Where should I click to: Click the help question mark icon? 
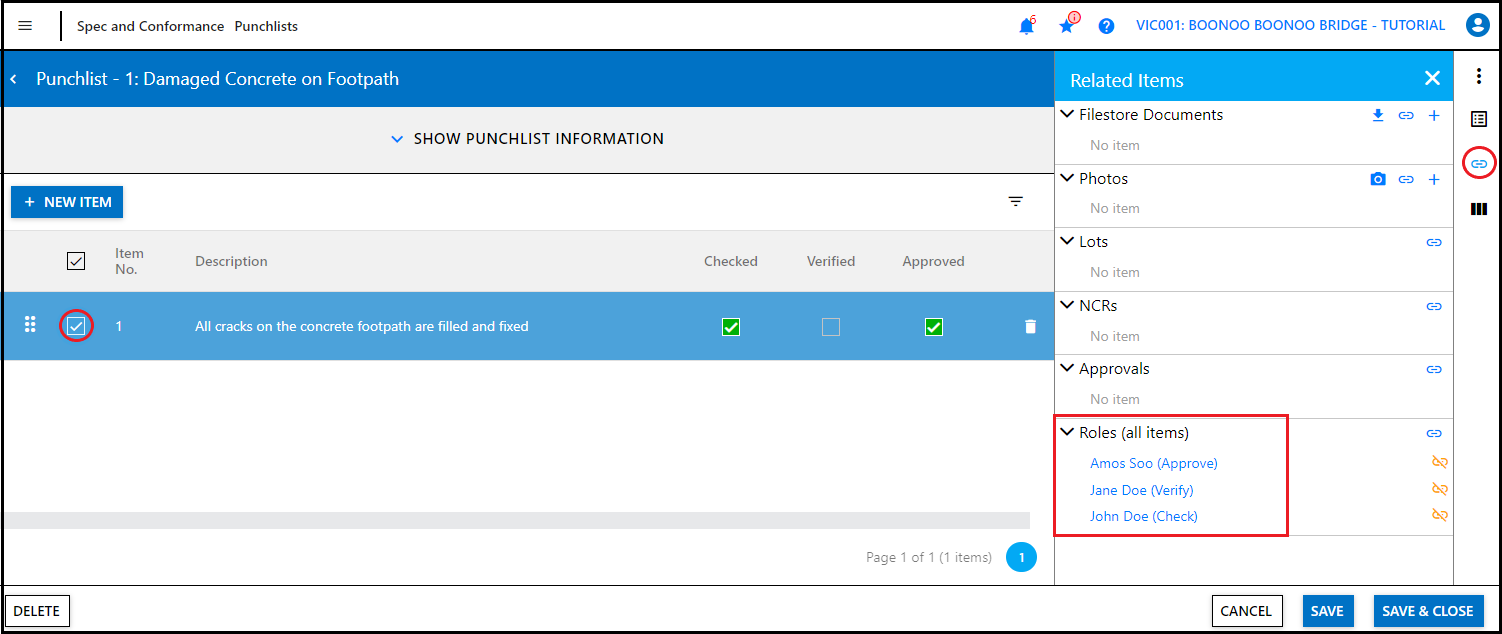pyautogui.click(x=1106, y=27)
